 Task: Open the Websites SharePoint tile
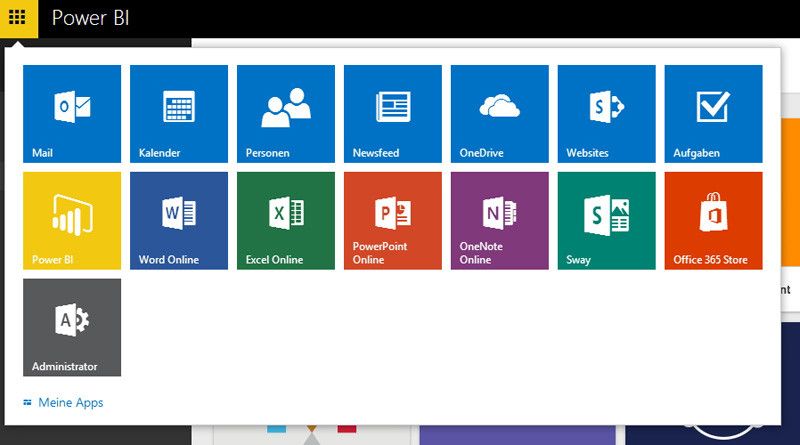pos(607,114)
